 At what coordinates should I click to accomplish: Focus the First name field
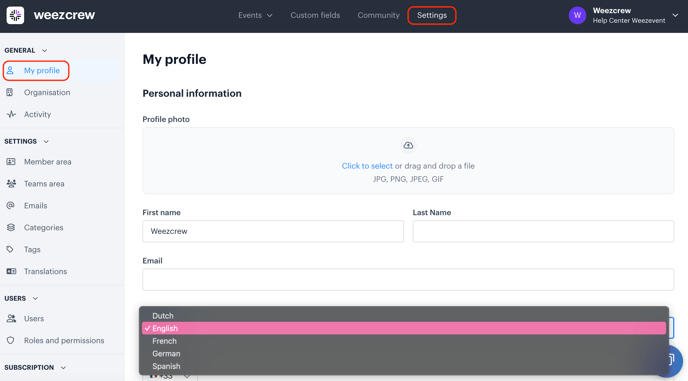pos(273,231)
